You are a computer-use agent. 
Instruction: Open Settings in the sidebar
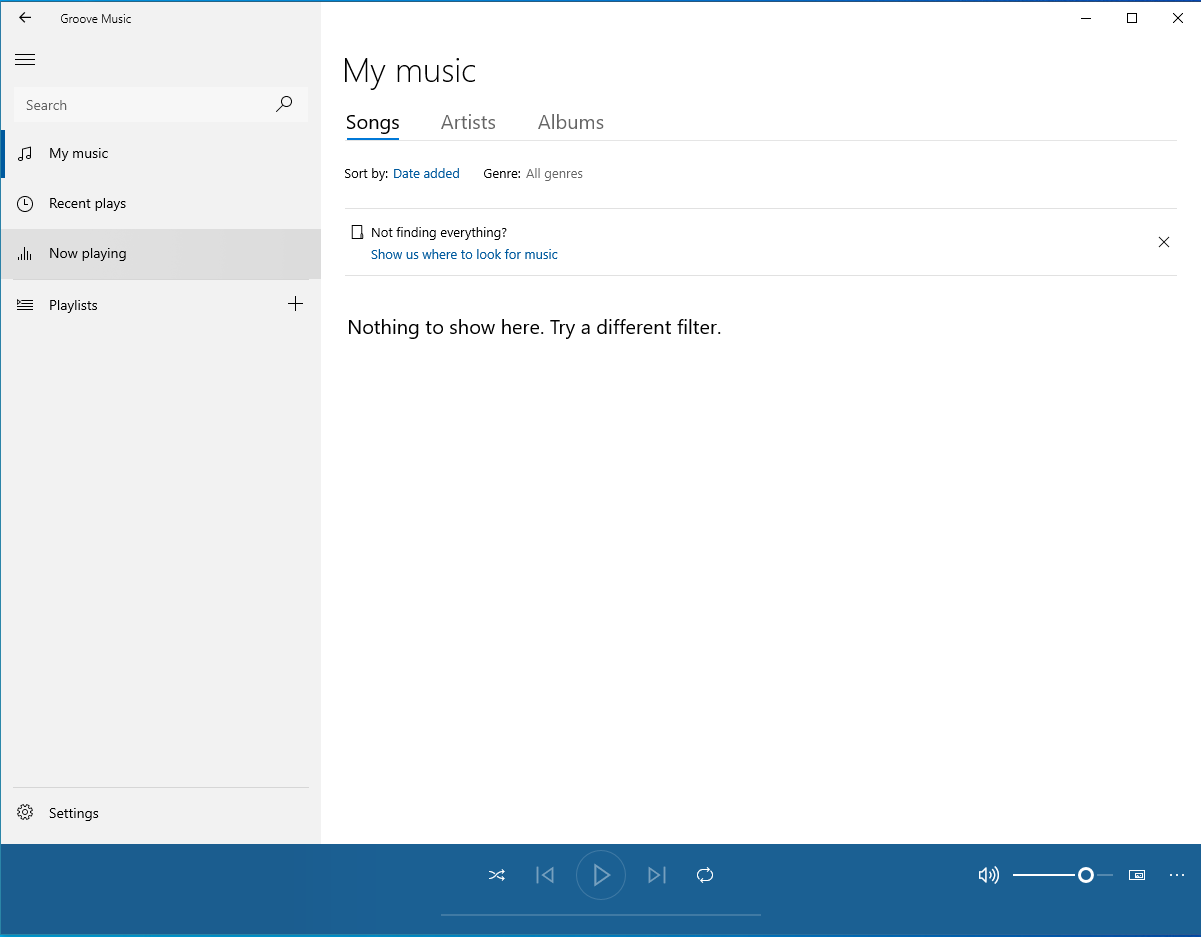pos(74,813)
